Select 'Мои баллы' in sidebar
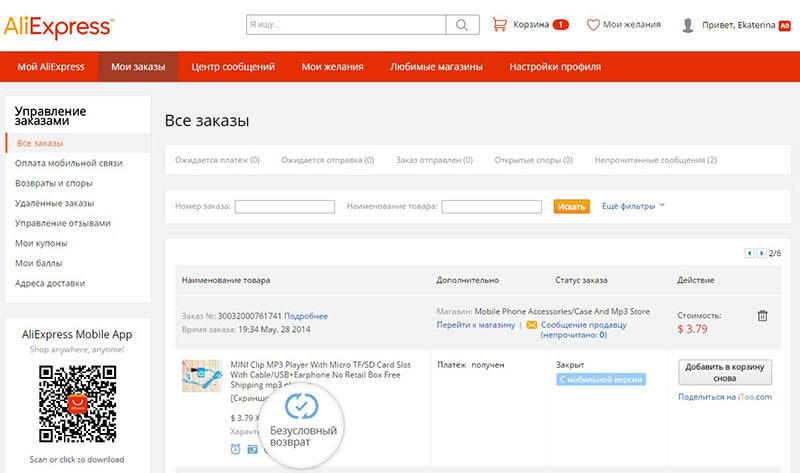This screenshot has width=800, height=473. pyautogui.click(x=39, y=263)
